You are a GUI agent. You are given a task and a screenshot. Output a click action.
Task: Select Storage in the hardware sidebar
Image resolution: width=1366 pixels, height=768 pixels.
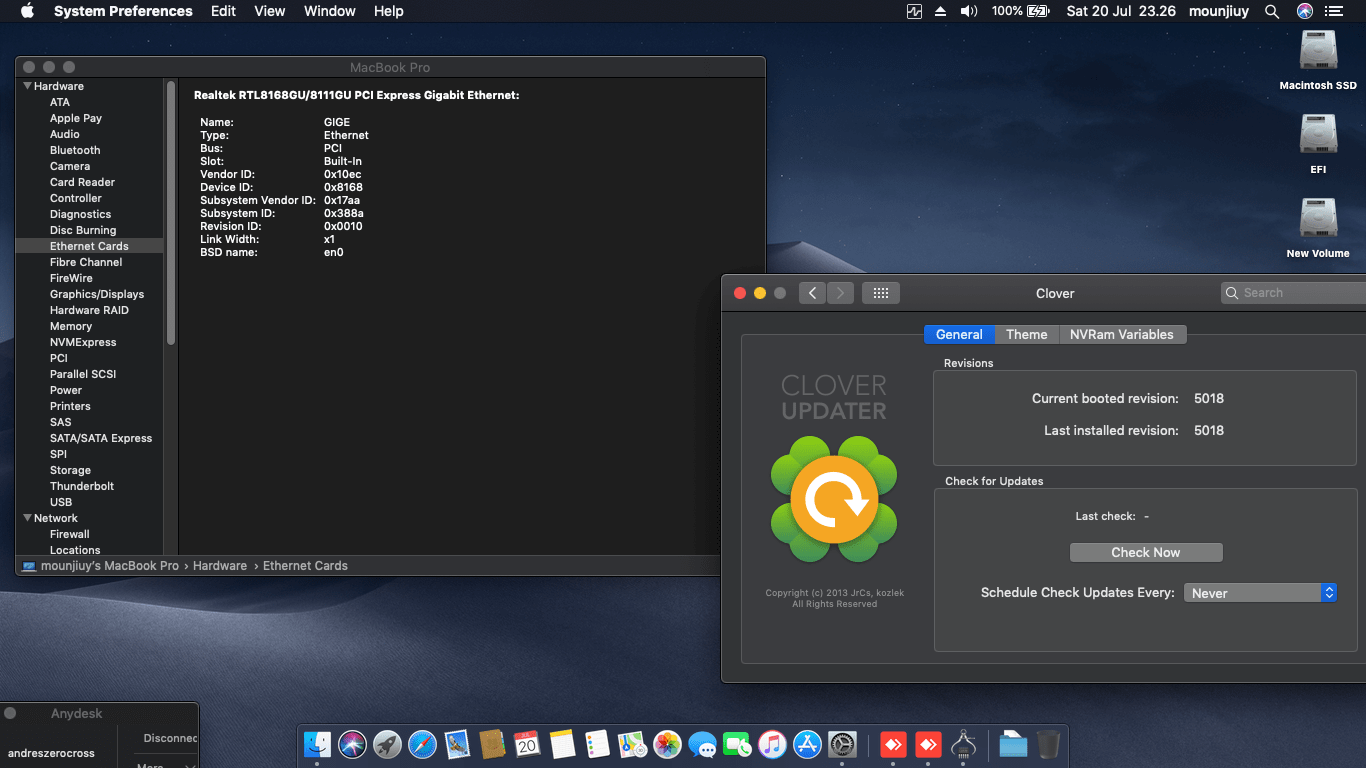click(x=70, y=470)
